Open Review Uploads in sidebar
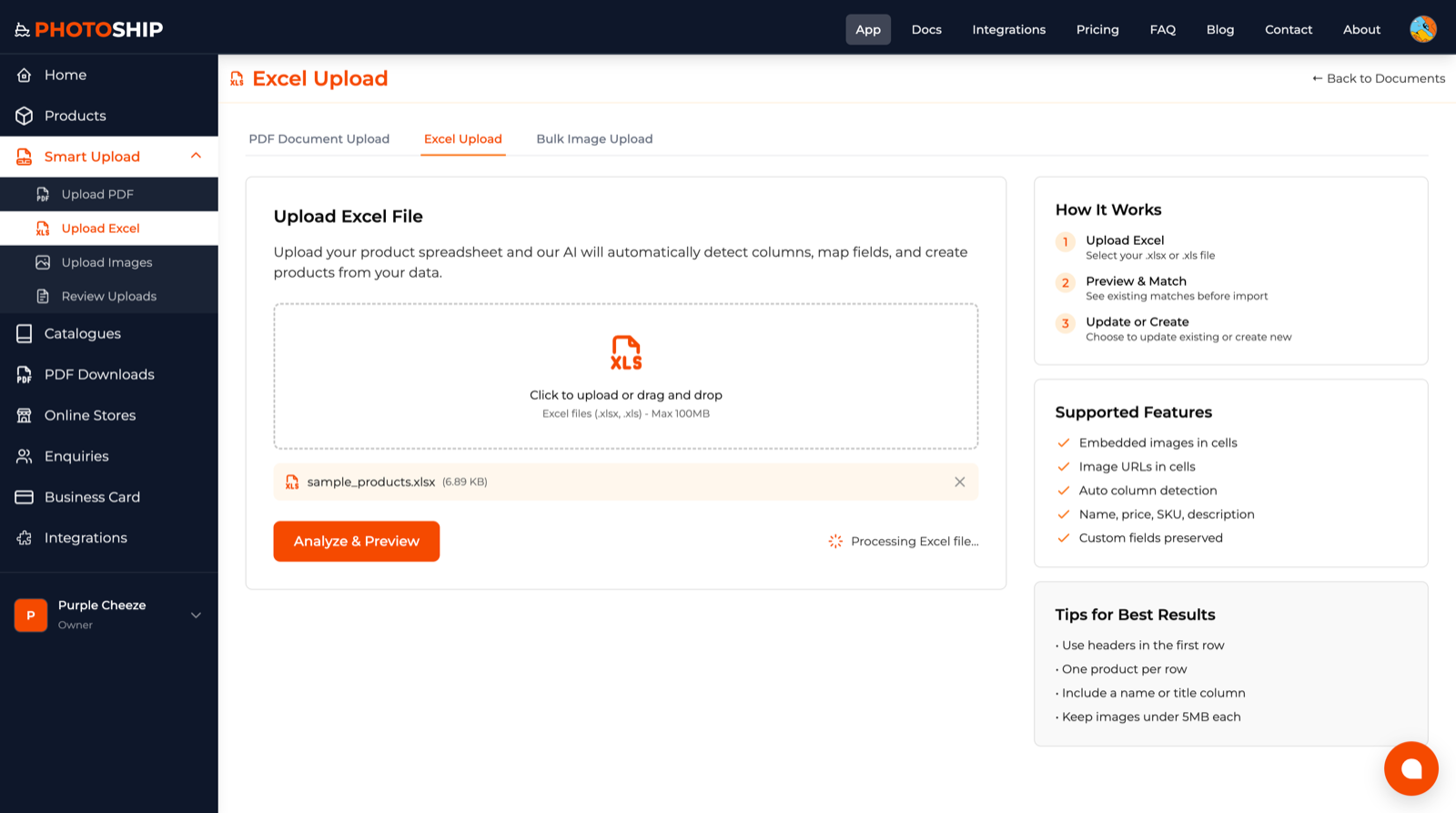 pyautogui.click(x=108, y=296)
